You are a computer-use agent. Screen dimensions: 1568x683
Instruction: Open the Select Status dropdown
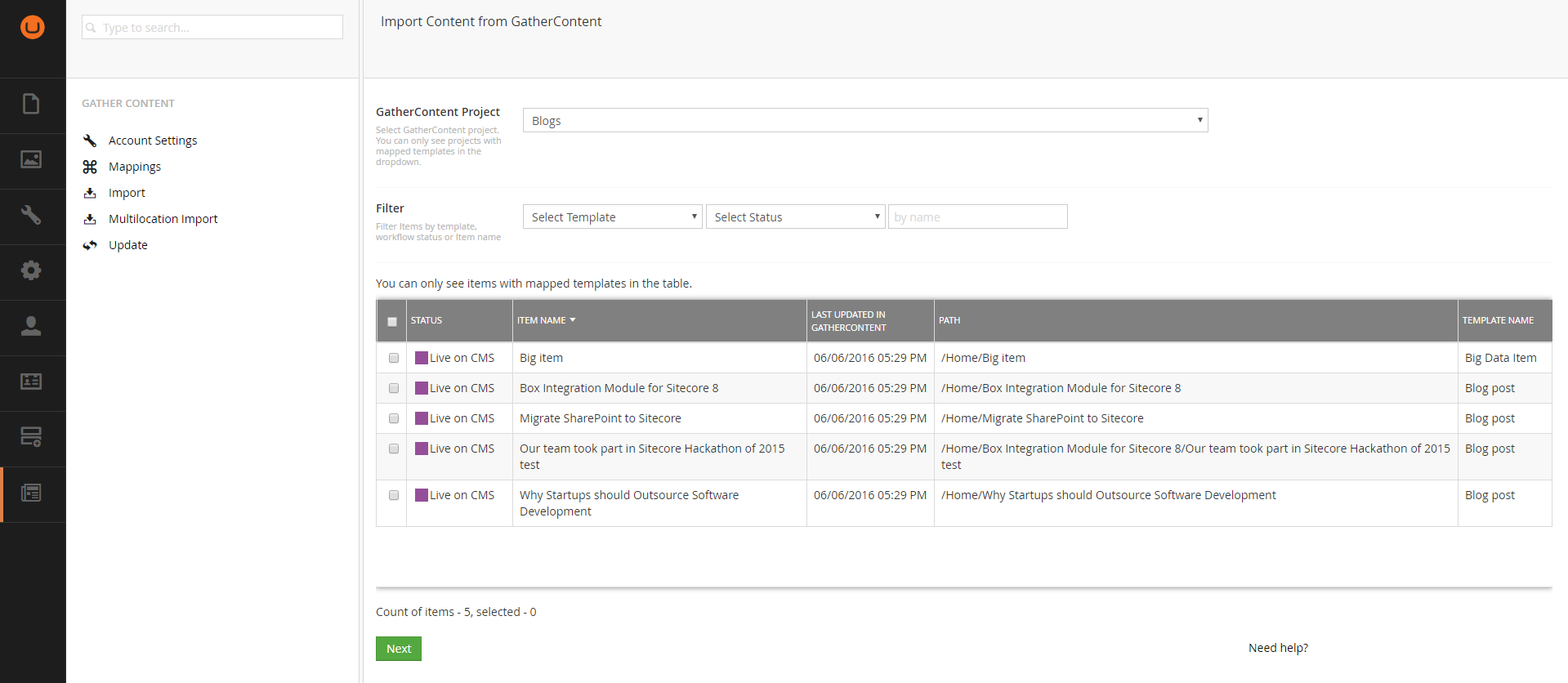(x=796, y=217)
